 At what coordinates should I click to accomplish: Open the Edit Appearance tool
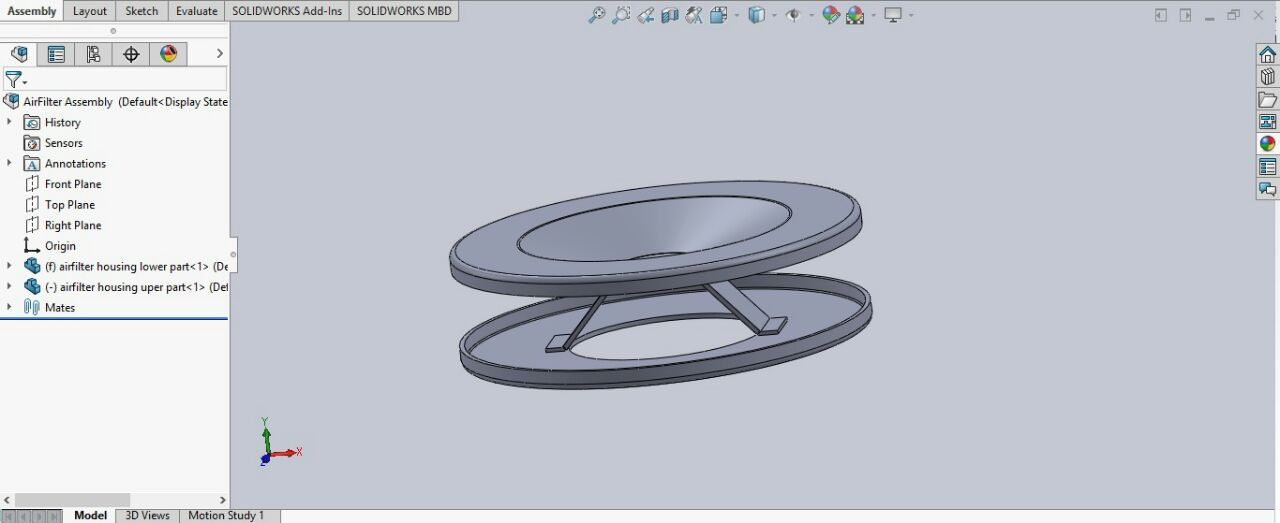pyautogui.click(x=830, y=15)
